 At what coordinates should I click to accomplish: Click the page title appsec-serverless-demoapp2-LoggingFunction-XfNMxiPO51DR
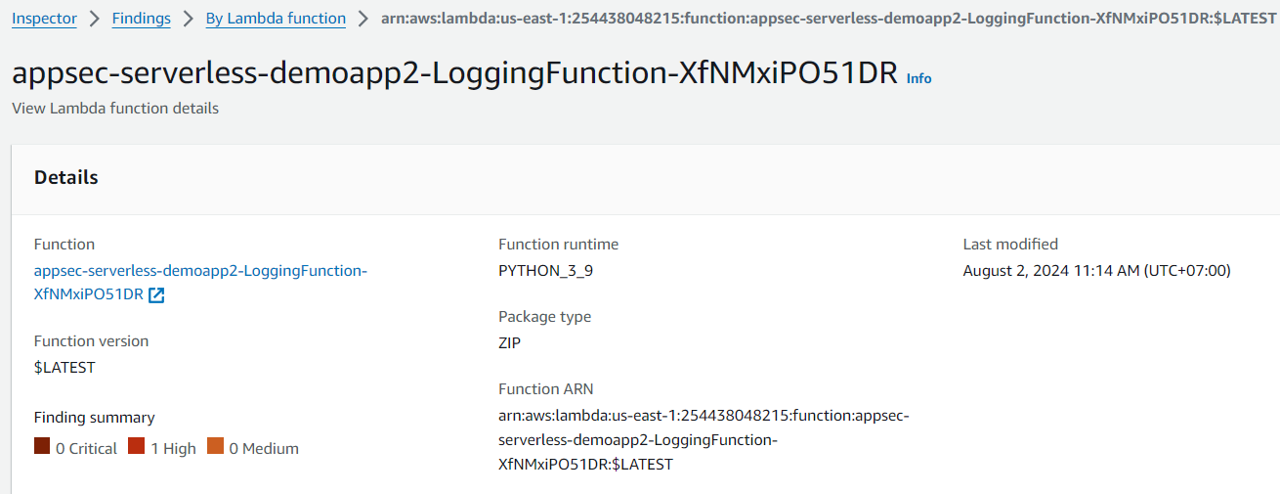click(x=455, y=74)
